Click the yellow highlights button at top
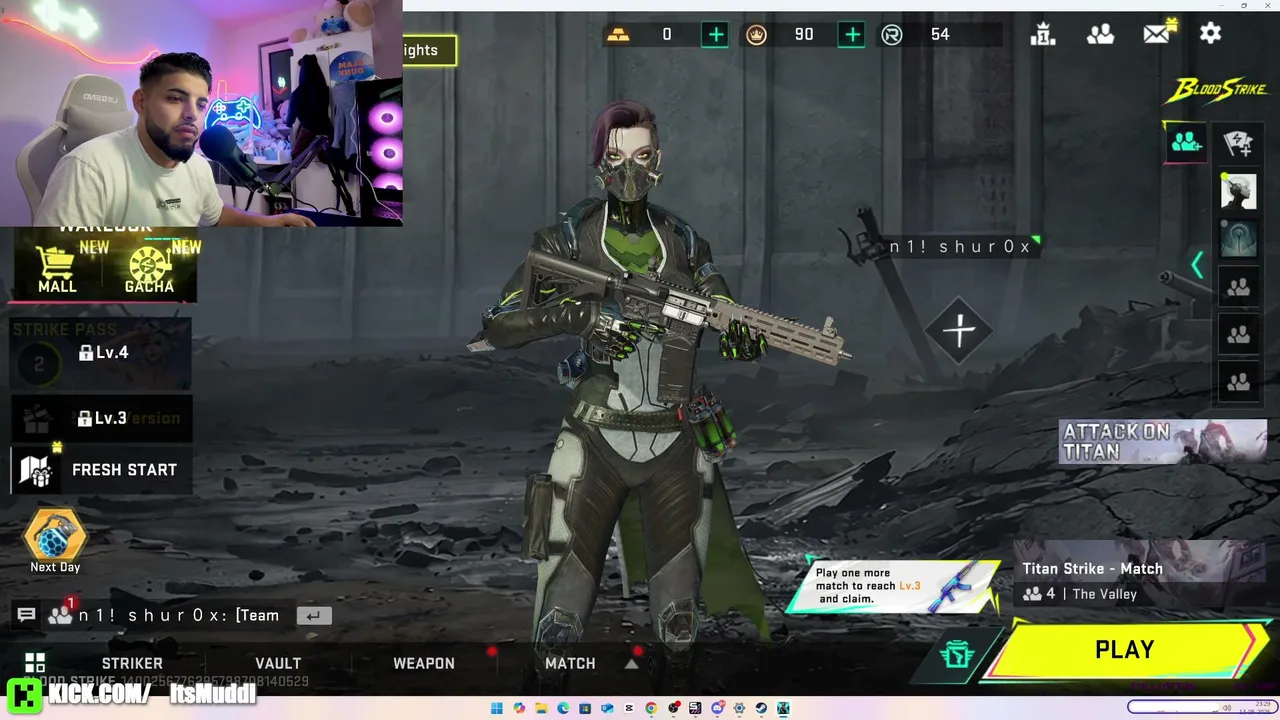This screenshot has width=1280, height=720. (430, 50)
